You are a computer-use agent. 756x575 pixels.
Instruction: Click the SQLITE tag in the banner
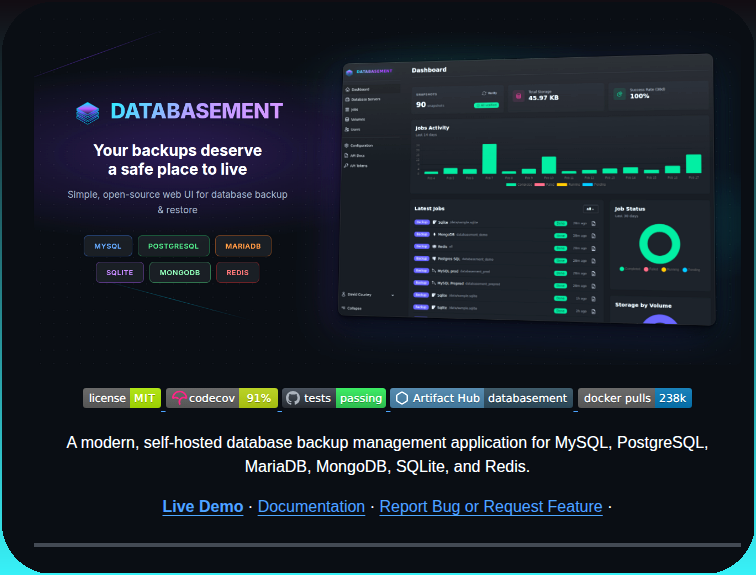[x=120, y=272]
